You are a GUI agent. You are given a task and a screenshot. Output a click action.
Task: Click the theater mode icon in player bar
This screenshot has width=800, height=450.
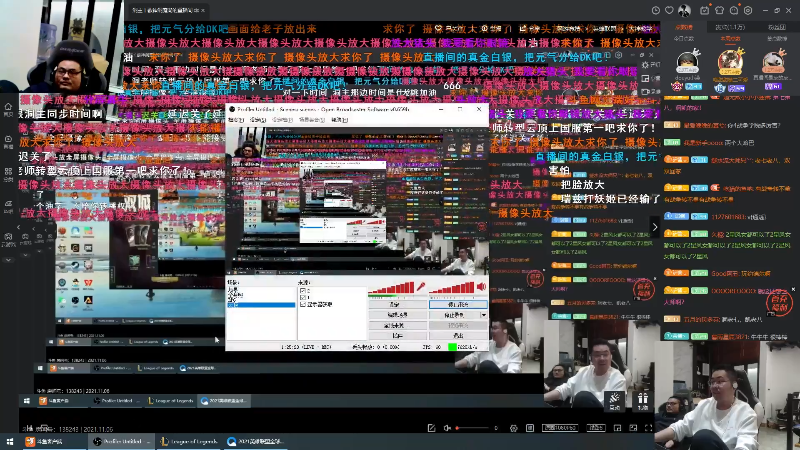click(x=633, y=428)
